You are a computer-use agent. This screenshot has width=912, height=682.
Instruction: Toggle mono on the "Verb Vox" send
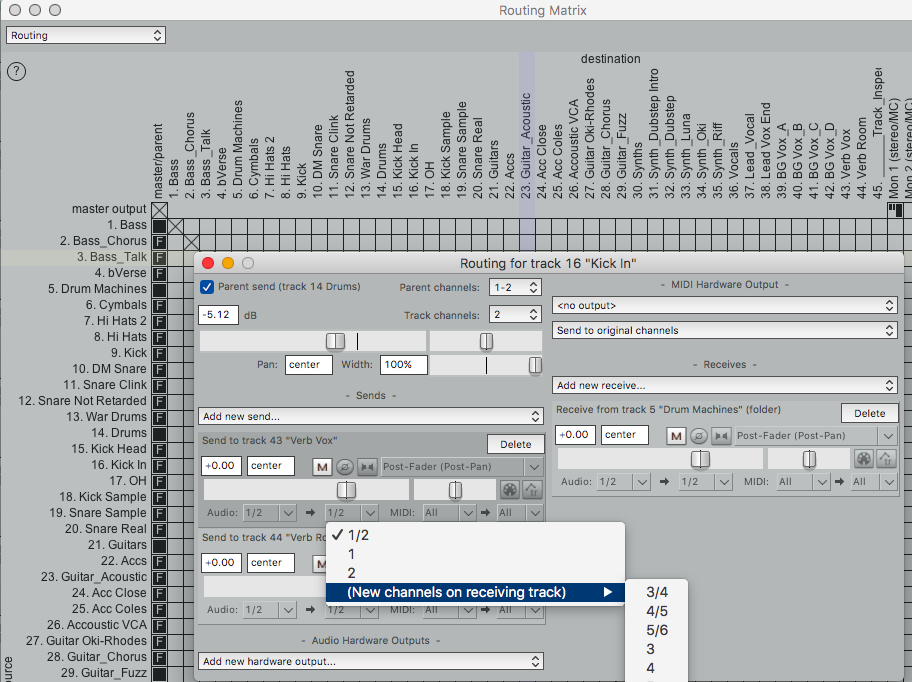[365, 467]
